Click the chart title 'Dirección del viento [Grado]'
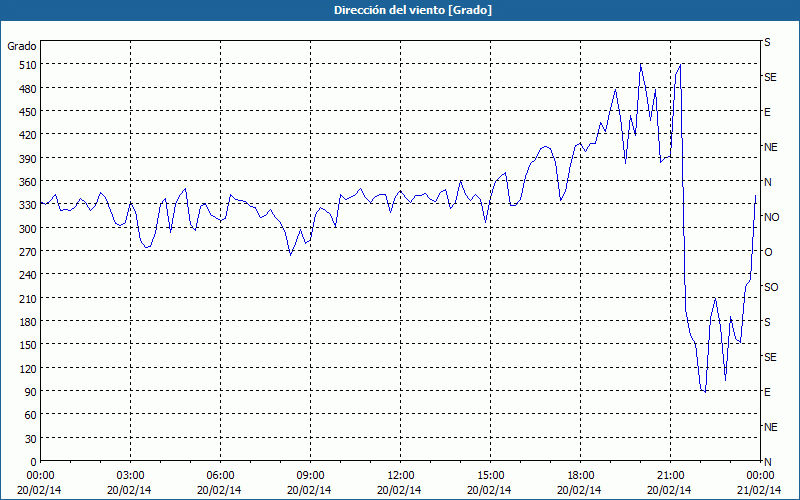The width and height of the screenshot is (800, 500). 413,10
